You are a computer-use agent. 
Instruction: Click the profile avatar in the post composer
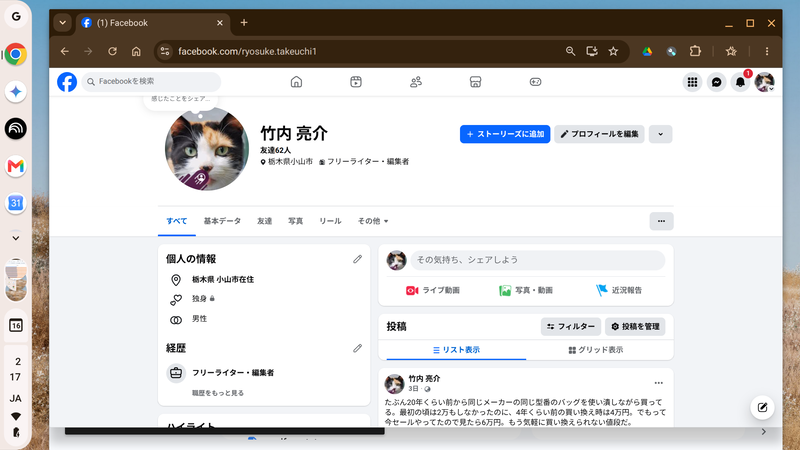tap(396, 260)
